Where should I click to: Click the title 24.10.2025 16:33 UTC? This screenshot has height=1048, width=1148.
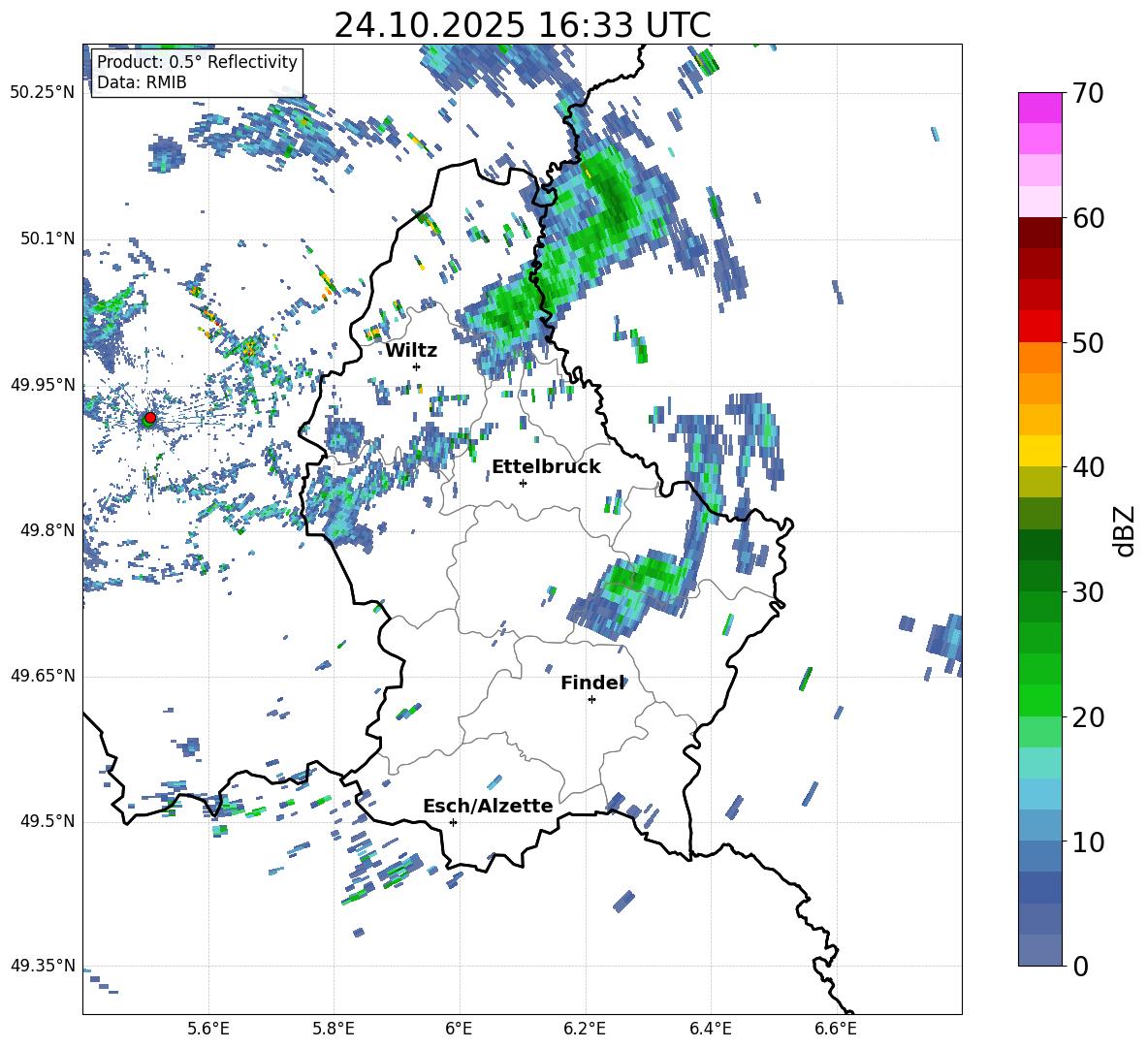pyautogui.click(x=522, y=25)
